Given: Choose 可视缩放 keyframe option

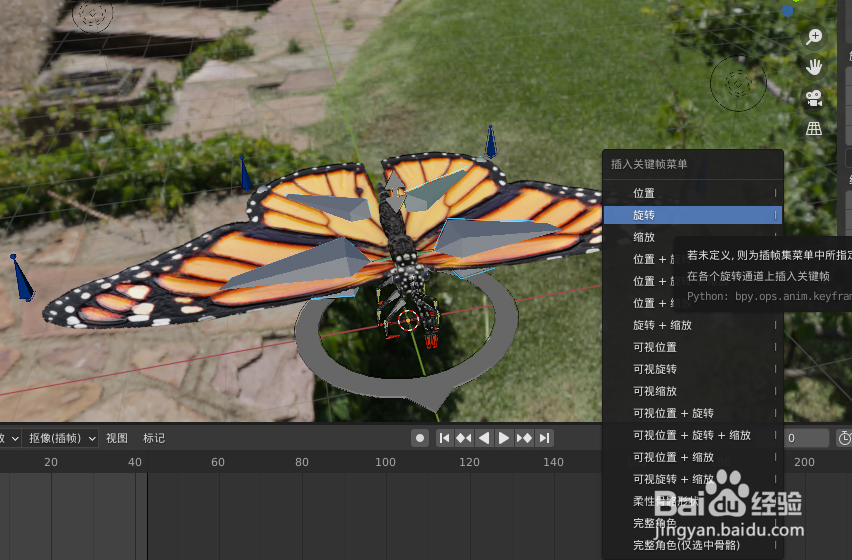Looking at the screenshot, I should [x=693, y=391].
